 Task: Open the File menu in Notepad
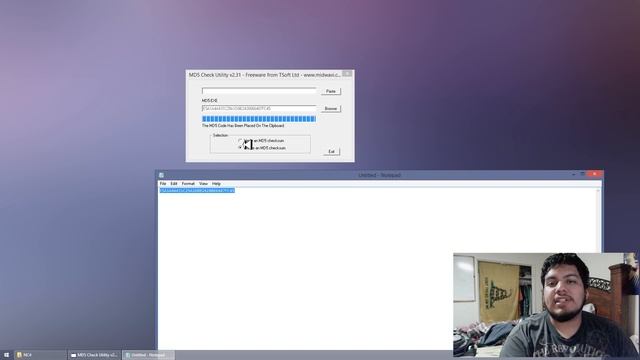[163, 184]
